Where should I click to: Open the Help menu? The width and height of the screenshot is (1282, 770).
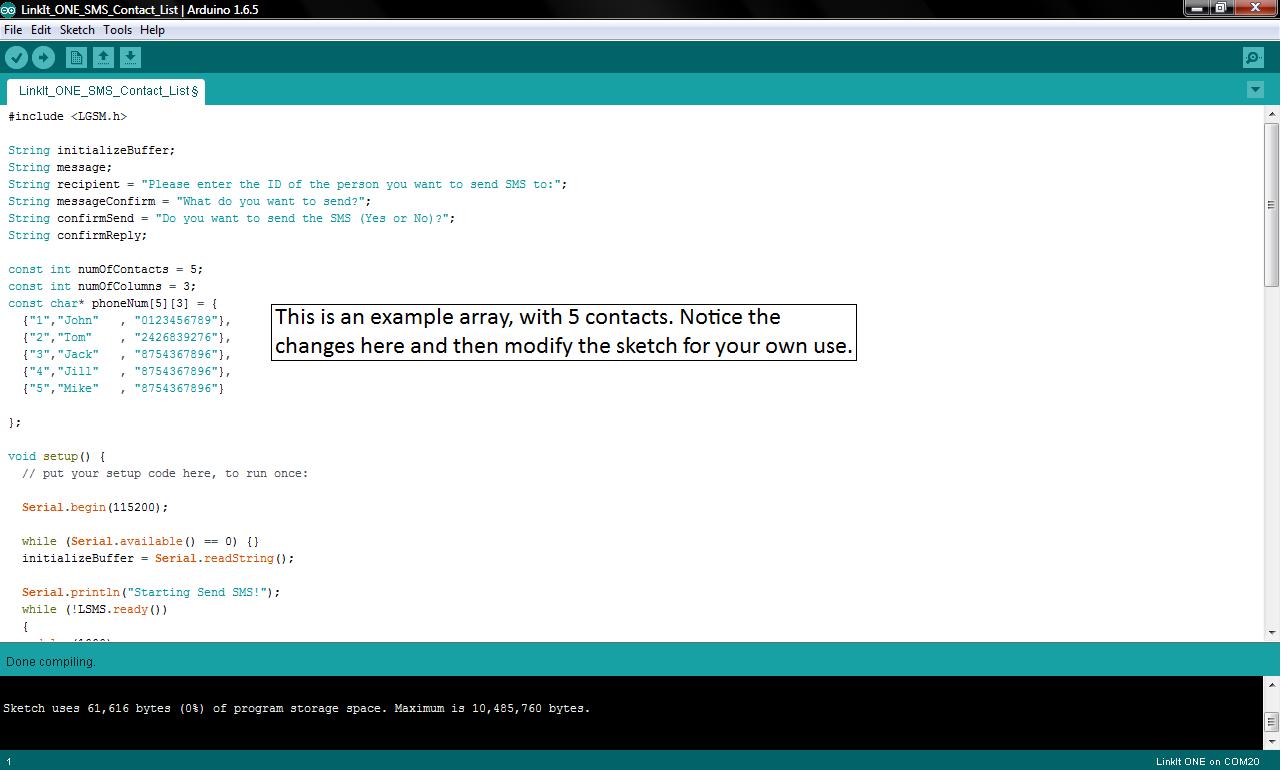(152, 30)
